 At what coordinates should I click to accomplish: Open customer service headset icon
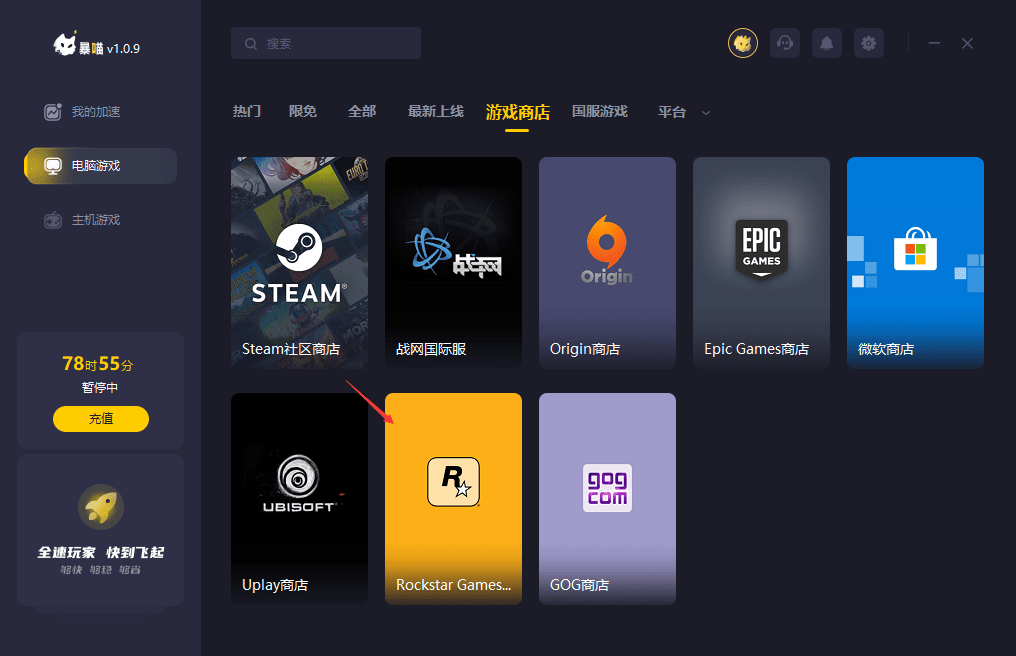[x=785, y=43]
